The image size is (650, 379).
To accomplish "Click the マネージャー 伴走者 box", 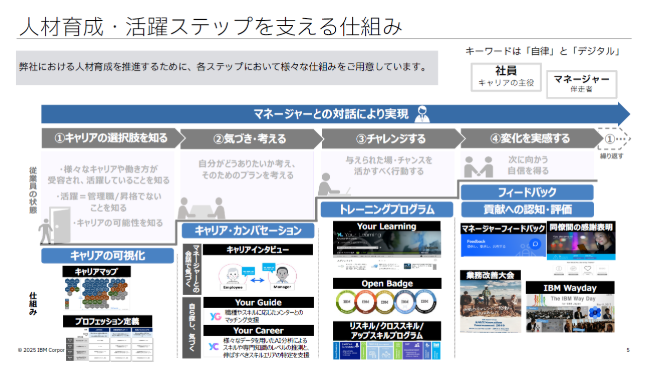I will 582,84.
